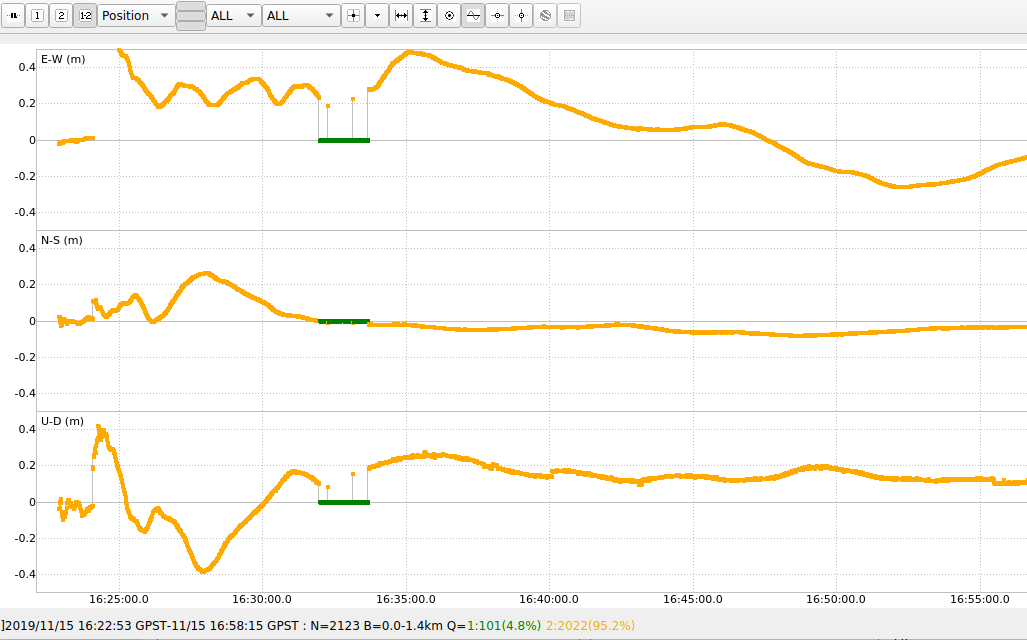Click the show center point target icon
This screenshot has height=640, width=1027.
(x=449, y=16)
